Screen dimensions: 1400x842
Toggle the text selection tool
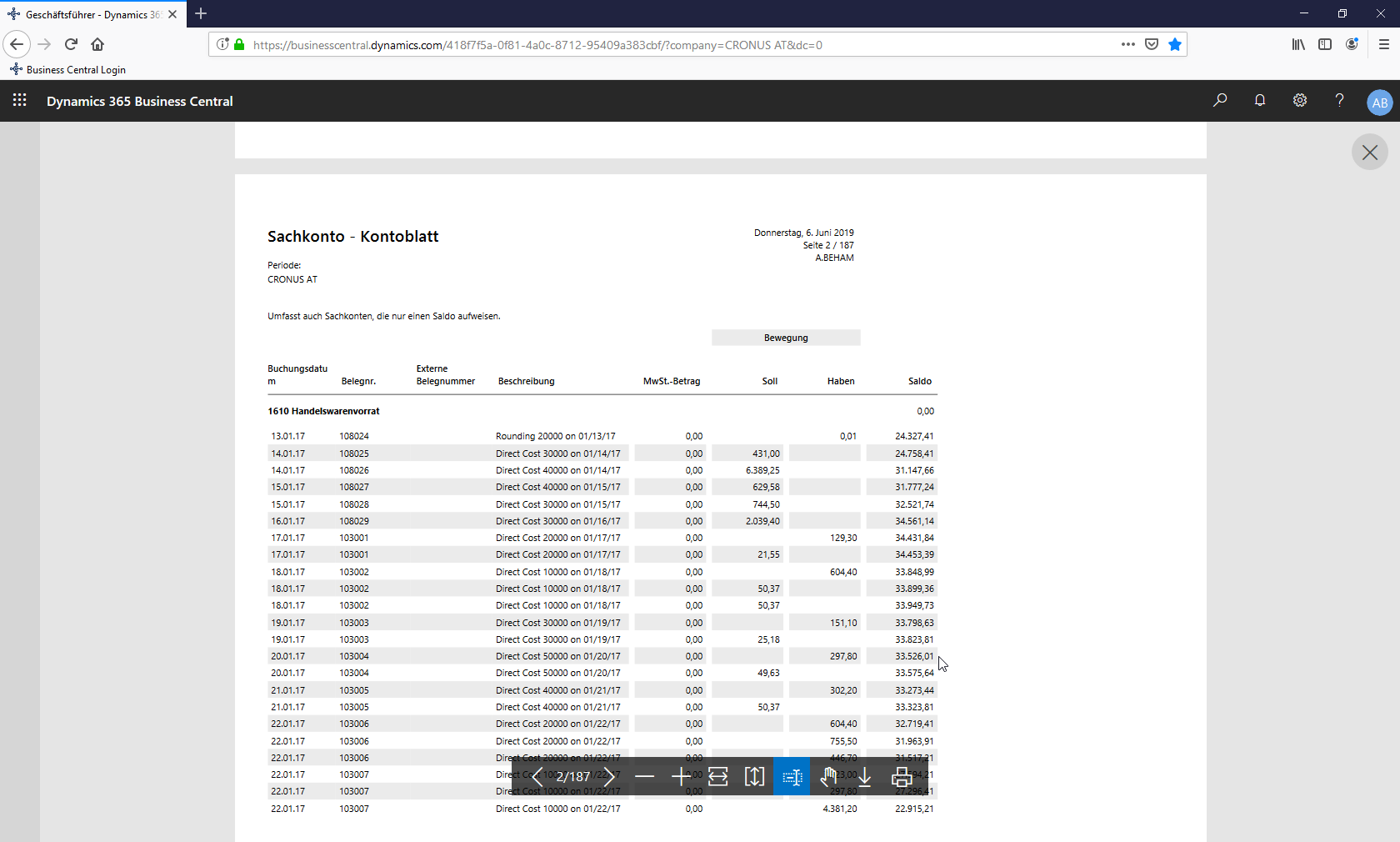[792, 777]
